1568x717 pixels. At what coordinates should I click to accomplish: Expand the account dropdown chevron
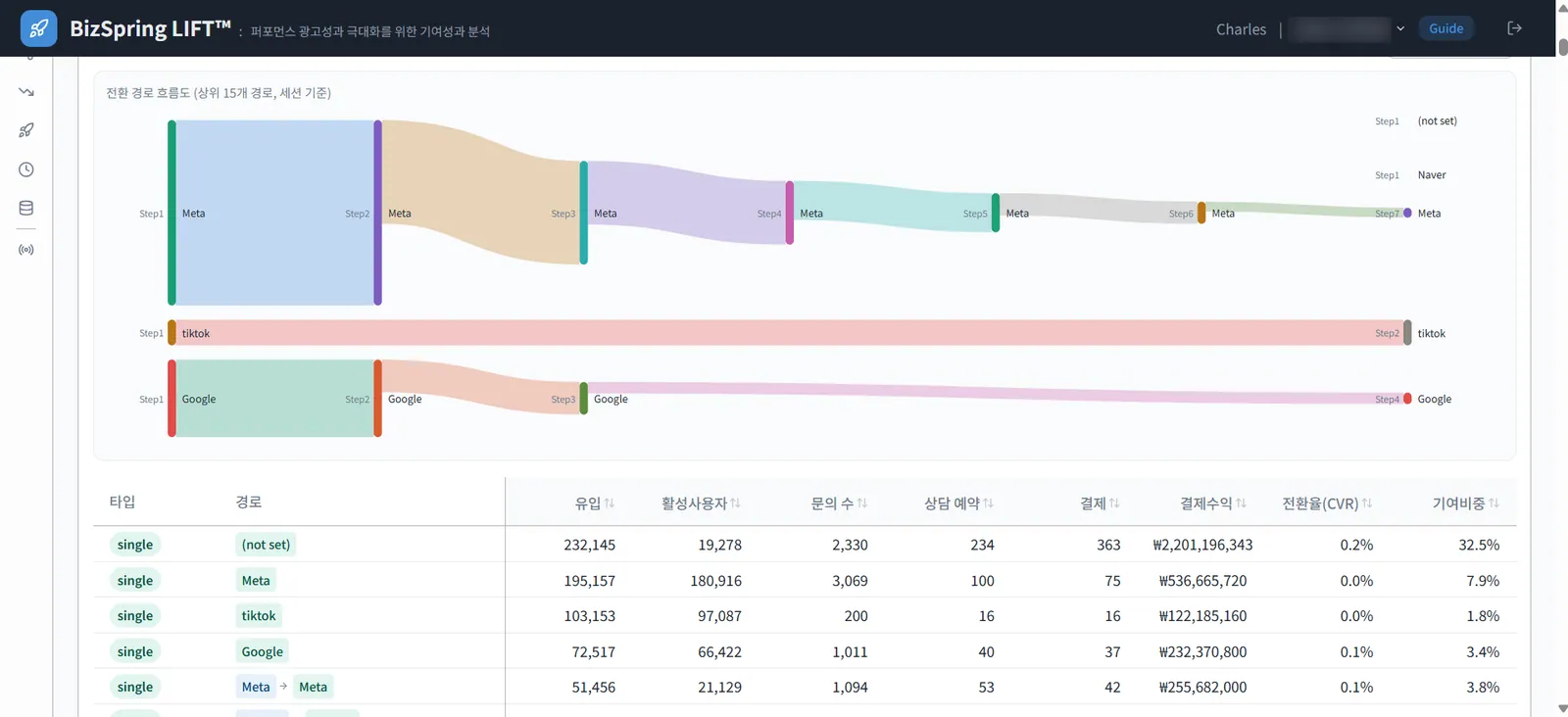click(x=1400, y=28)
